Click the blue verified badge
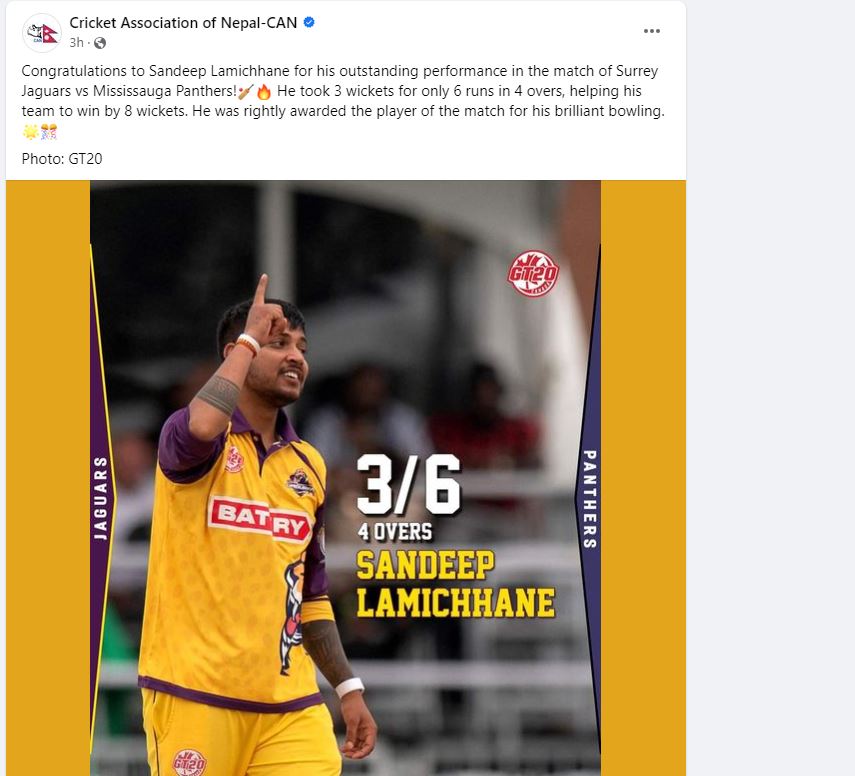Image resolution: width=855 pixels, height=776 pixels. tap(309, 22)
